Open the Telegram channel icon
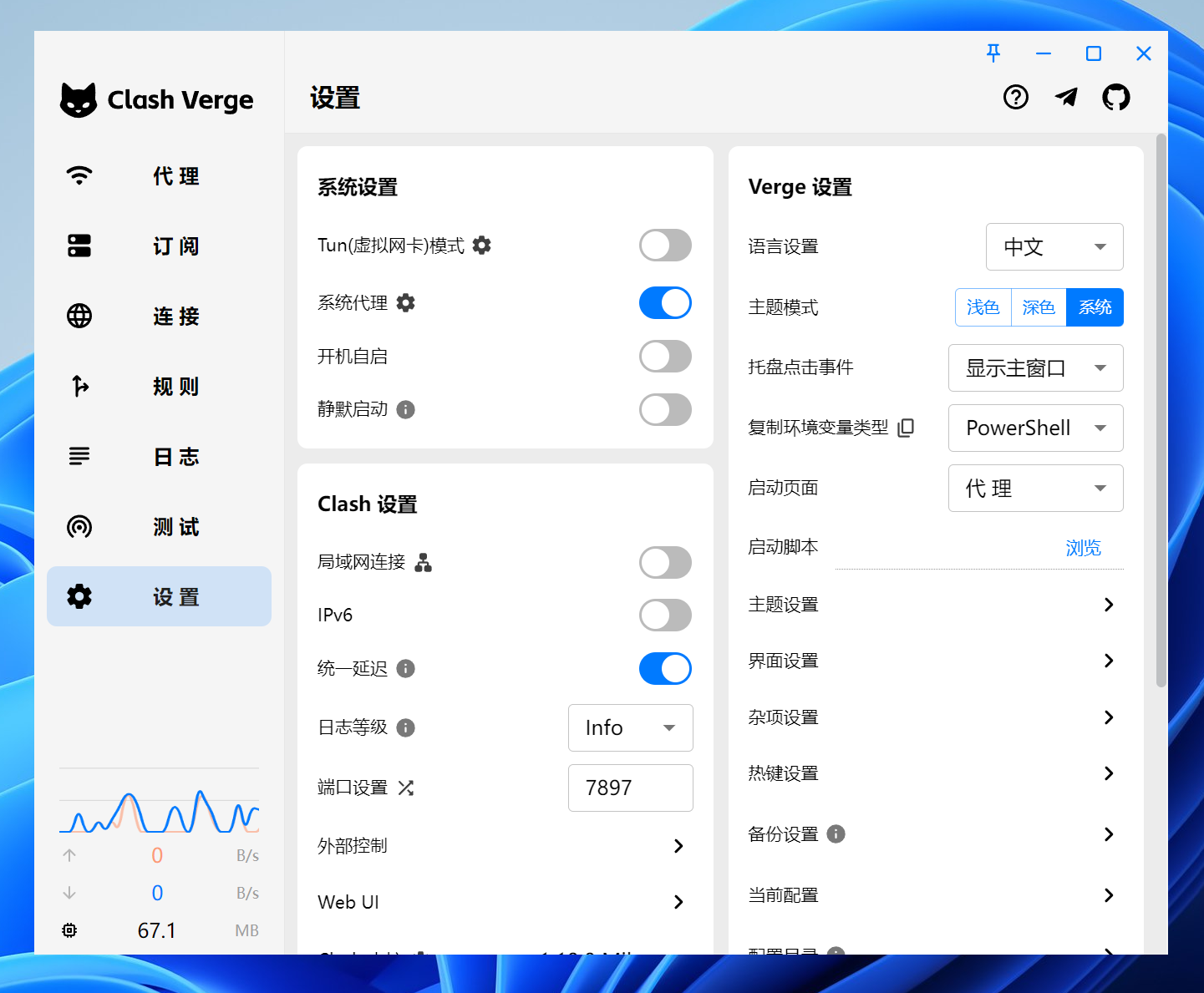This screenshot has width=1204, height=993. click(1066, 98)
